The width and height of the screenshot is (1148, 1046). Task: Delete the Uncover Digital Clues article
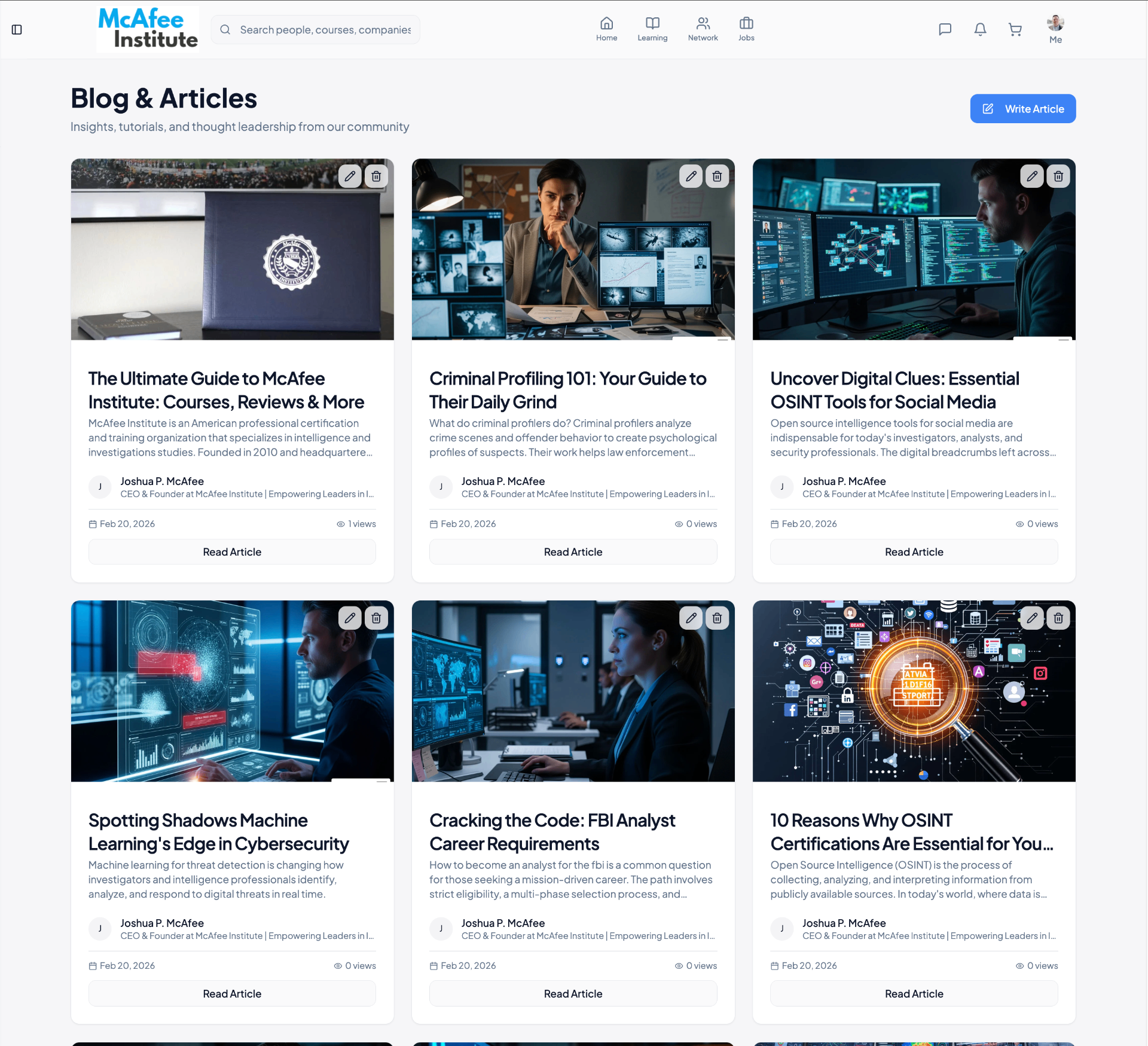1058,176
